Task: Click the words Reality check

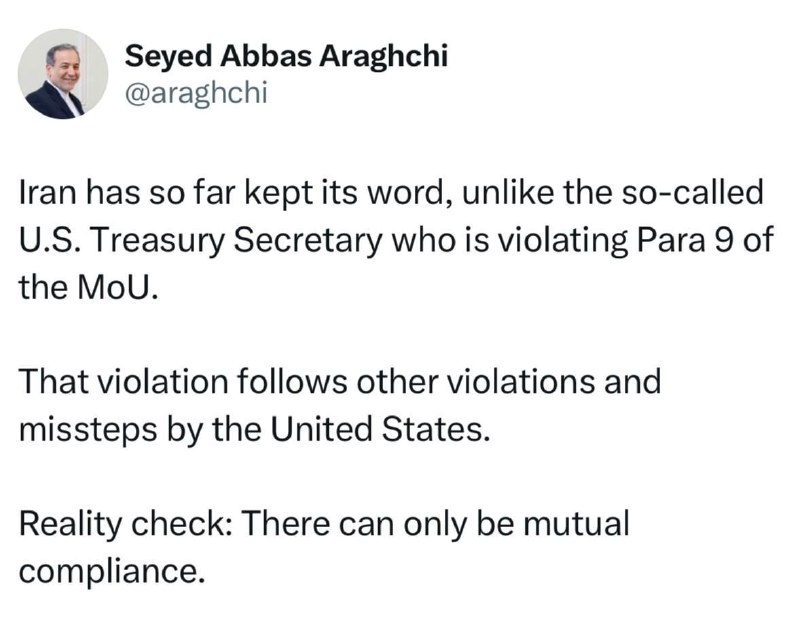Action: click(125, 524)
